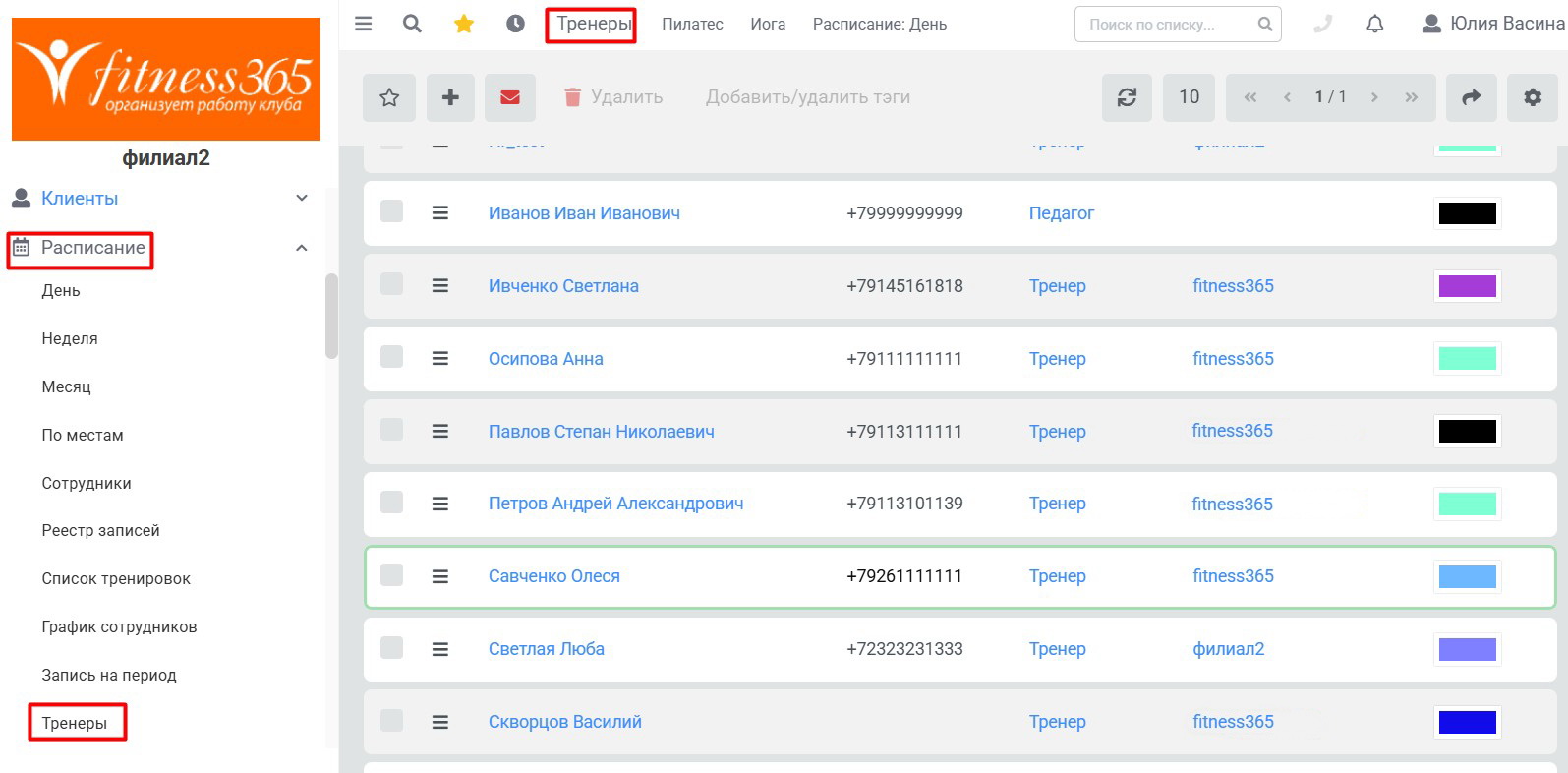Image resolution: width=1568 pixels, height=773 pixels.
Task: Change rows per page value 10
Action: 1189,97
